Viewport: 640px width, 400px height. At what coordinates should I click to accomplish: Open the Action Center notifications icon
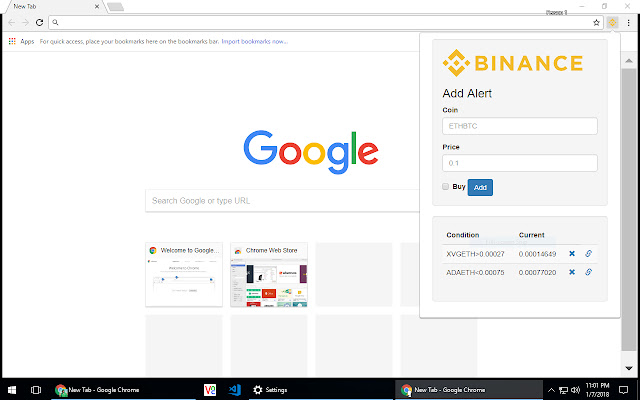coord(623,390)
